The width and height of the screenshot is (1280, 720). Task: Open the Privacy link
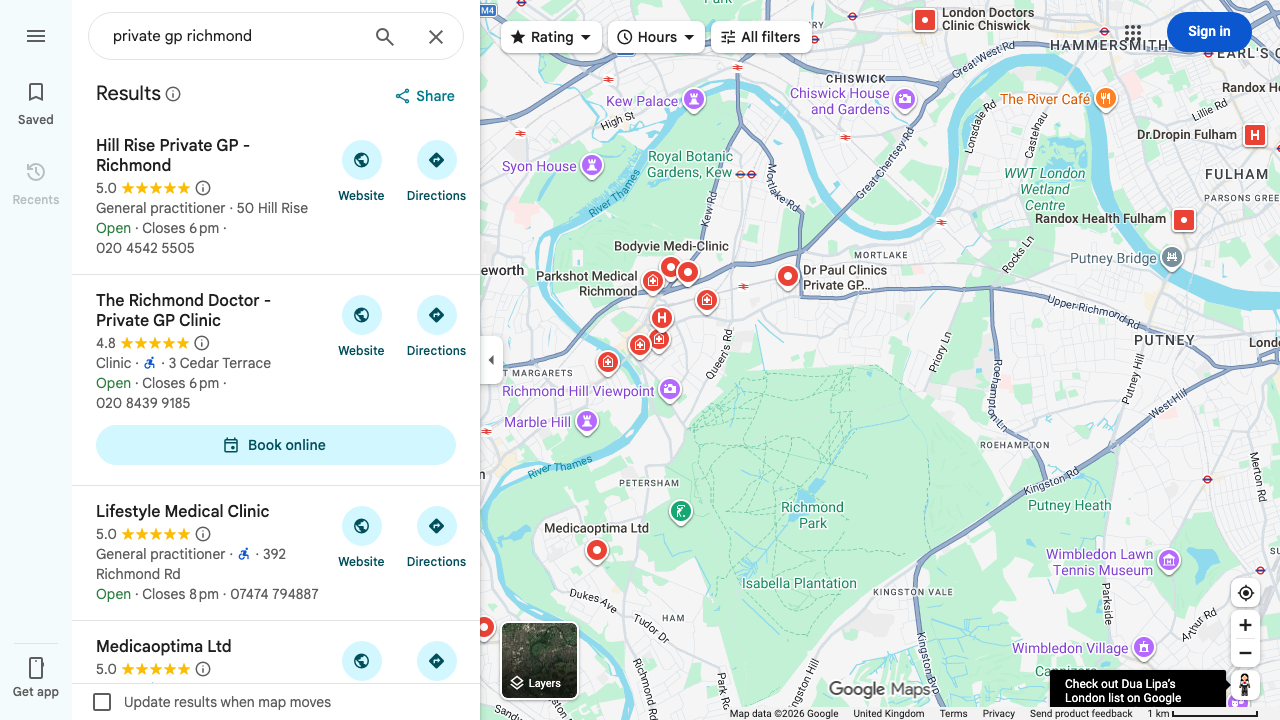[x=998, y=713]
